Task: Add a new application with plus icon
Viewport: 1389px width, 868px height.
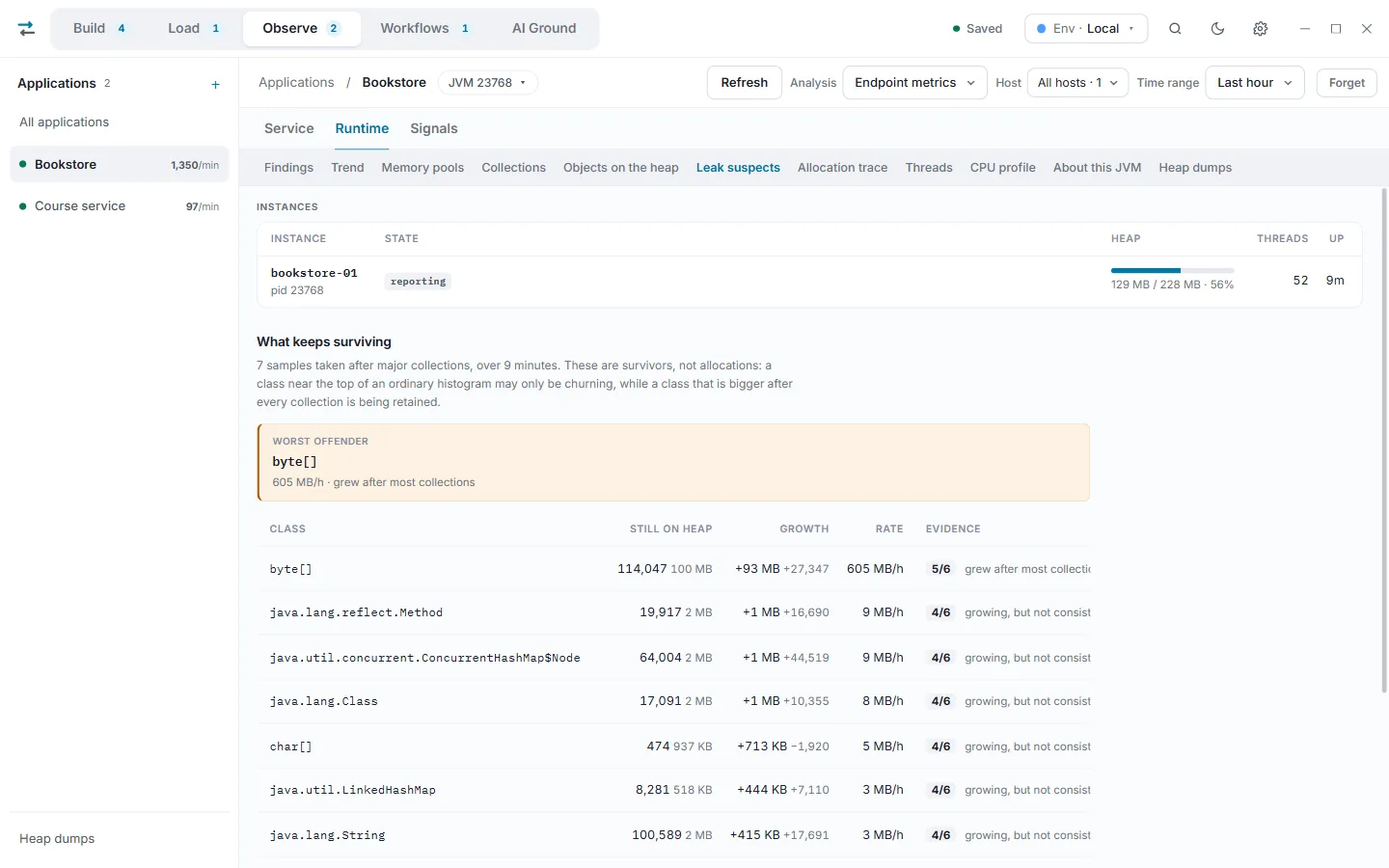Action: (215, 84)
